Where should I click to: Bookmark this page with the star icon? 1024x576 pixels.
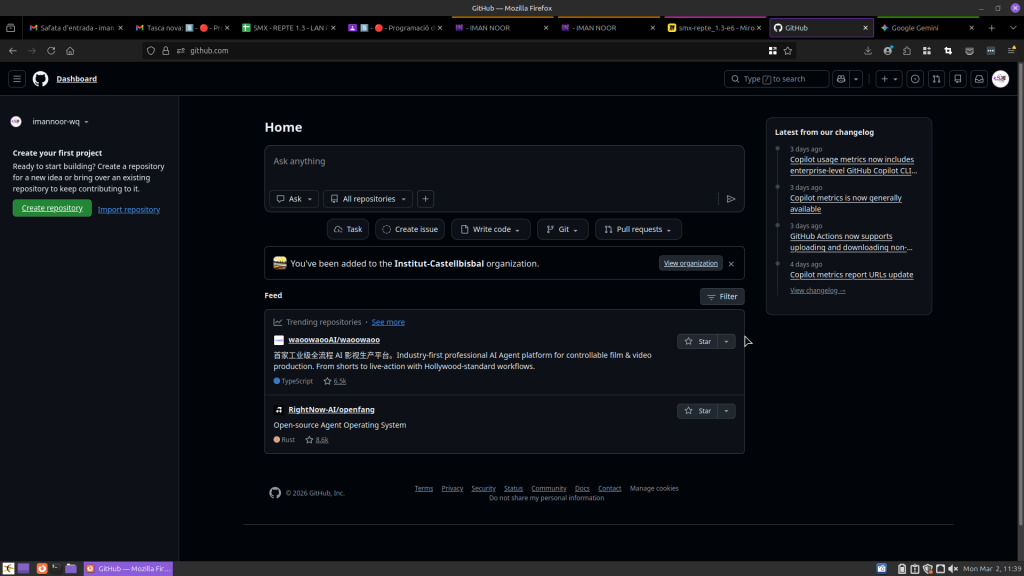pyautogui.click(x=788, y=50)
